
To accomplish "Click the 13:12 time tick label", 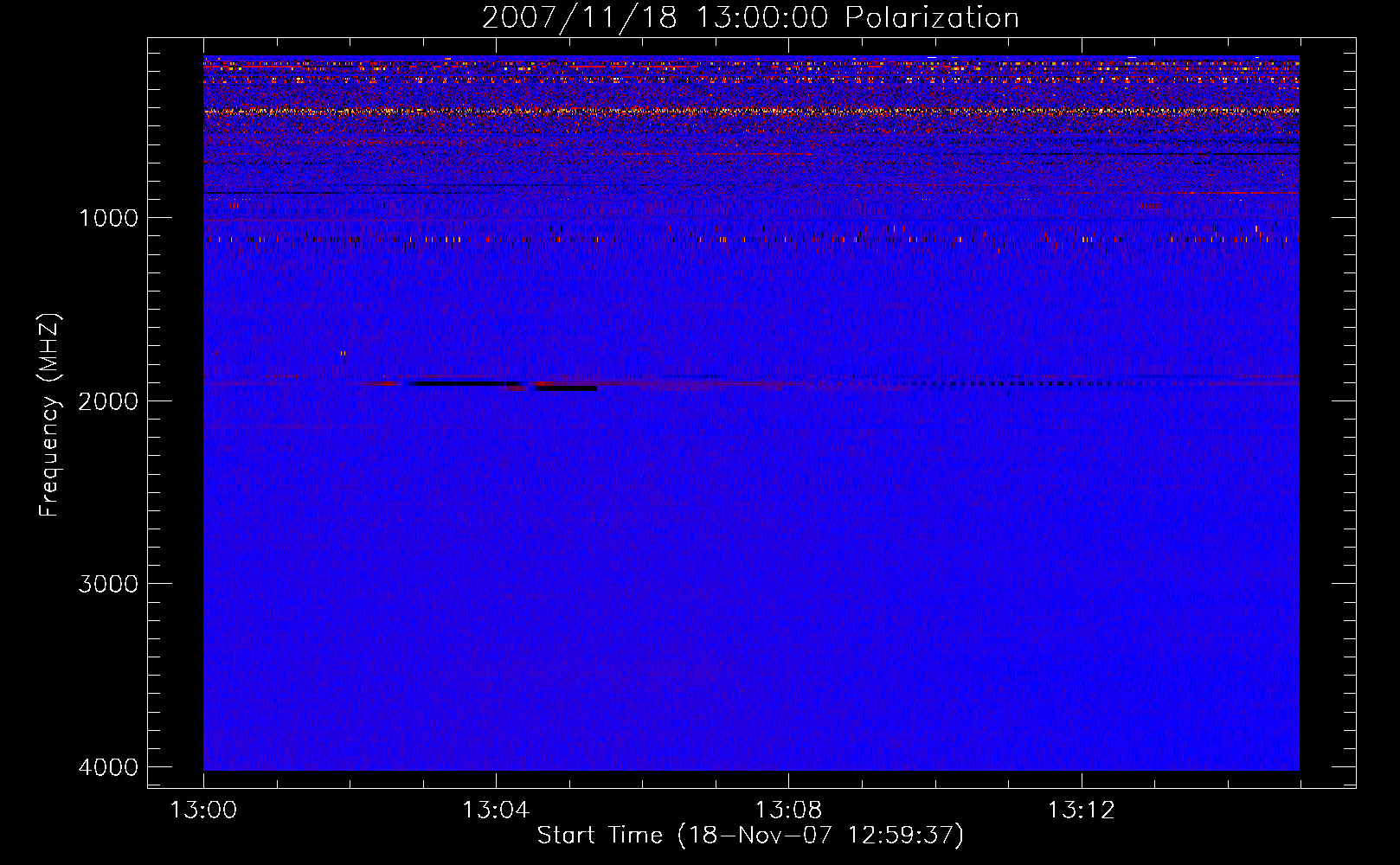I will point(1082,811).
